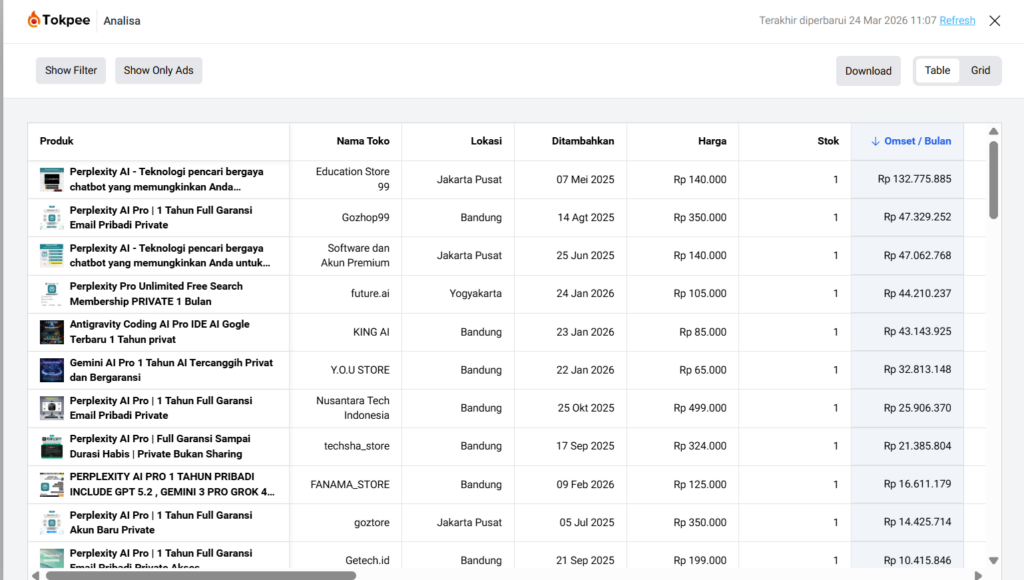Image resolution: width=1024 pixels, height=580 pixels.
Task: Switch to Table view
Action: coord(937,71)
